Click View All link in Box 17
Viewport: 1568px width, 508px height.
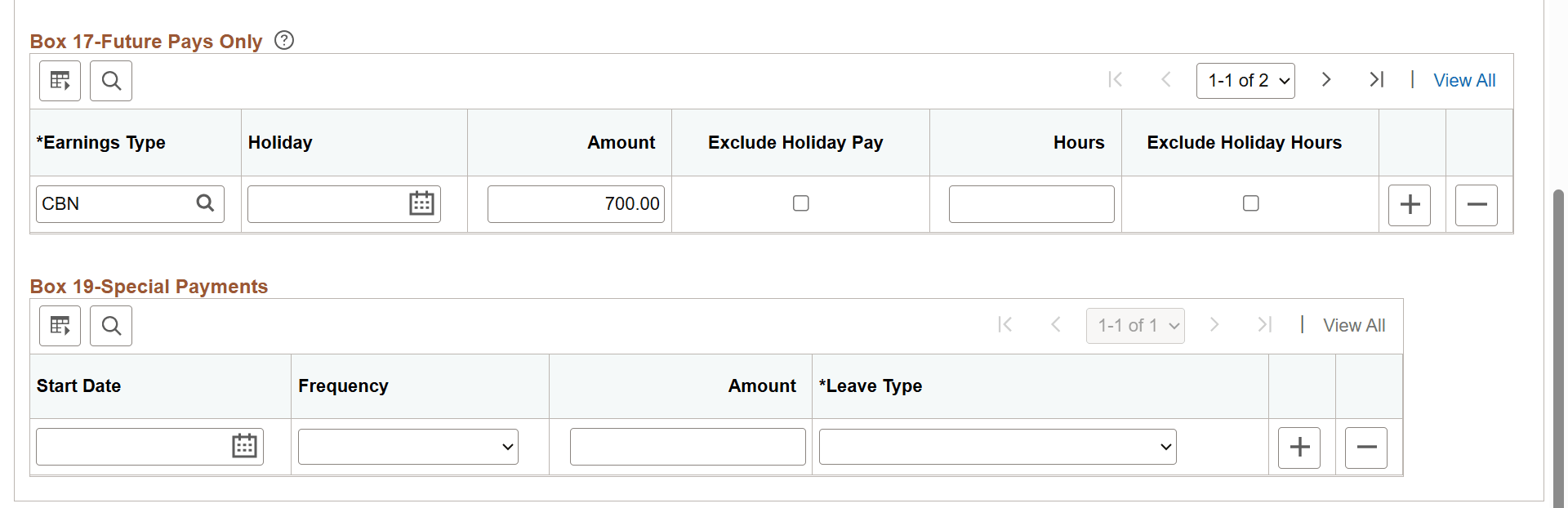[x=1464, y=81]
